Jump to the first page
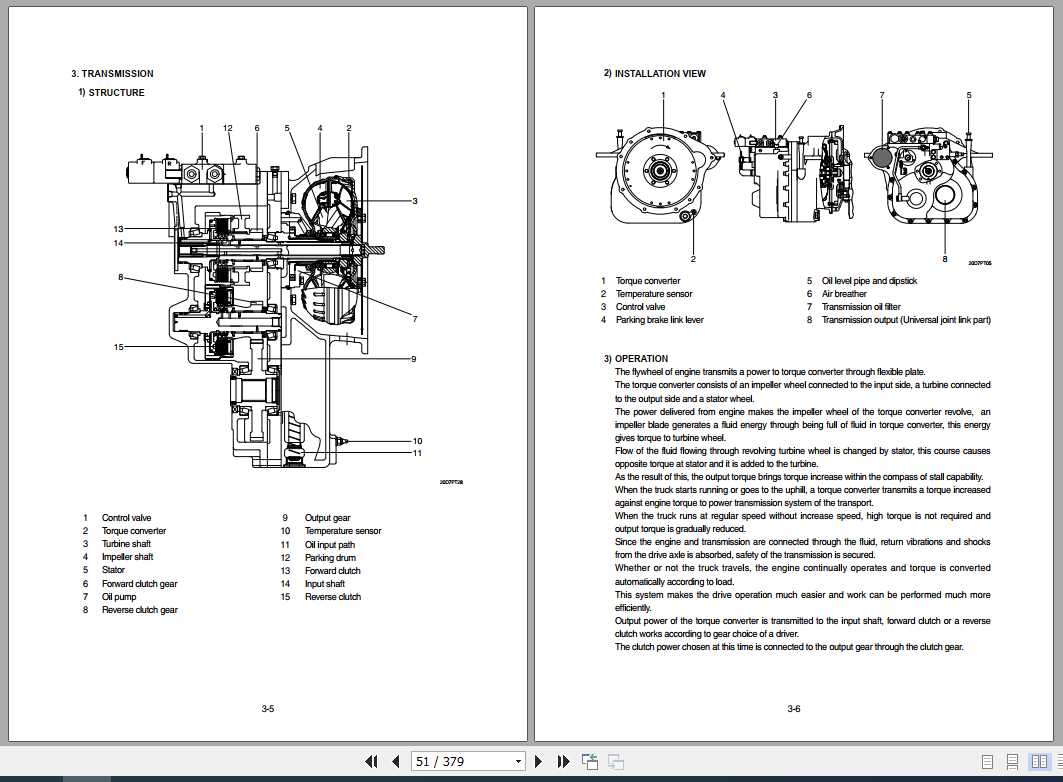1063x782 pixels. (x=371, y=761)
